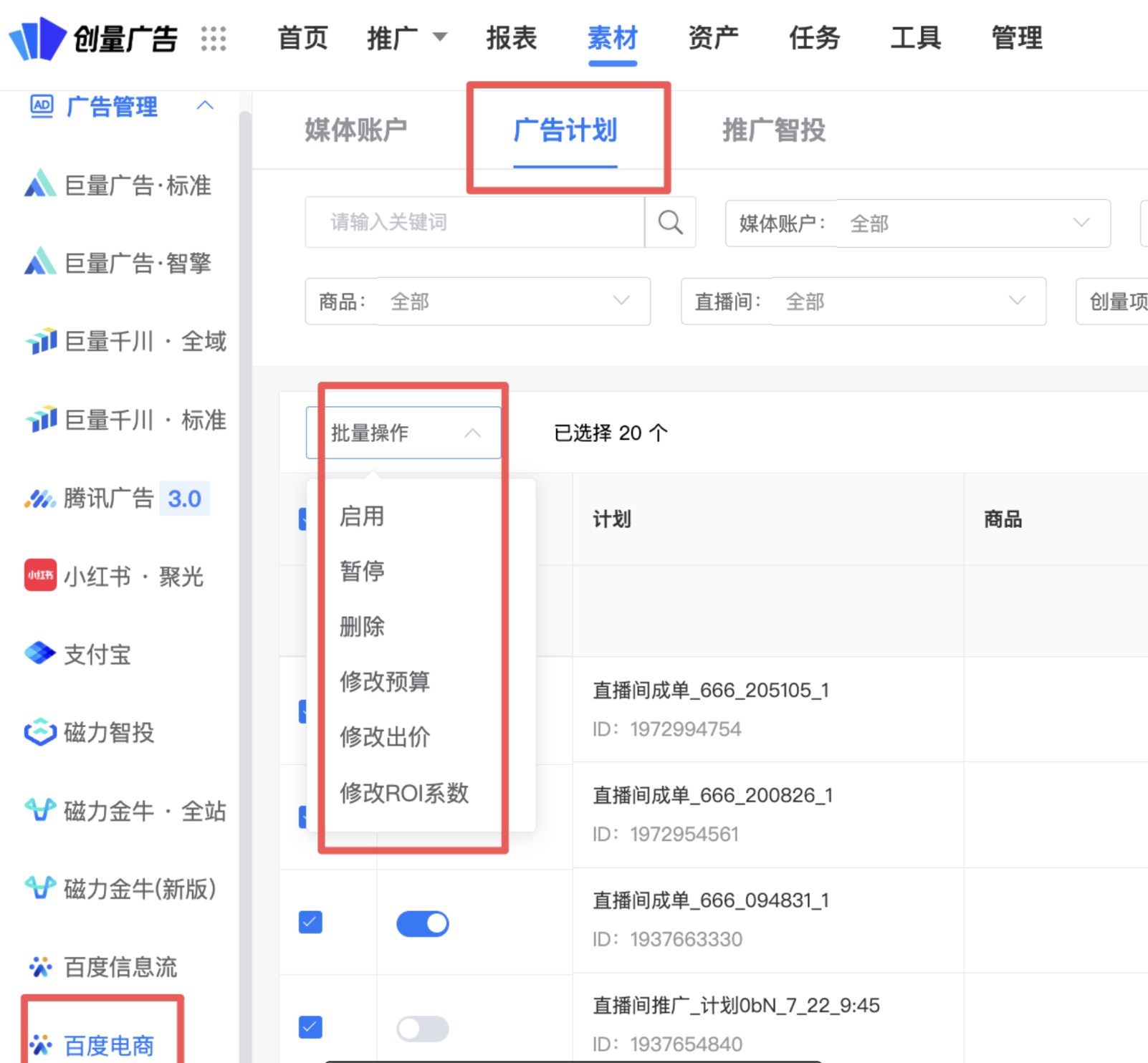Viewport: 1148px width, 1063px height.
Task: Uncheck the row 直播间成单_666_094831_1
Action: point(310,922)
